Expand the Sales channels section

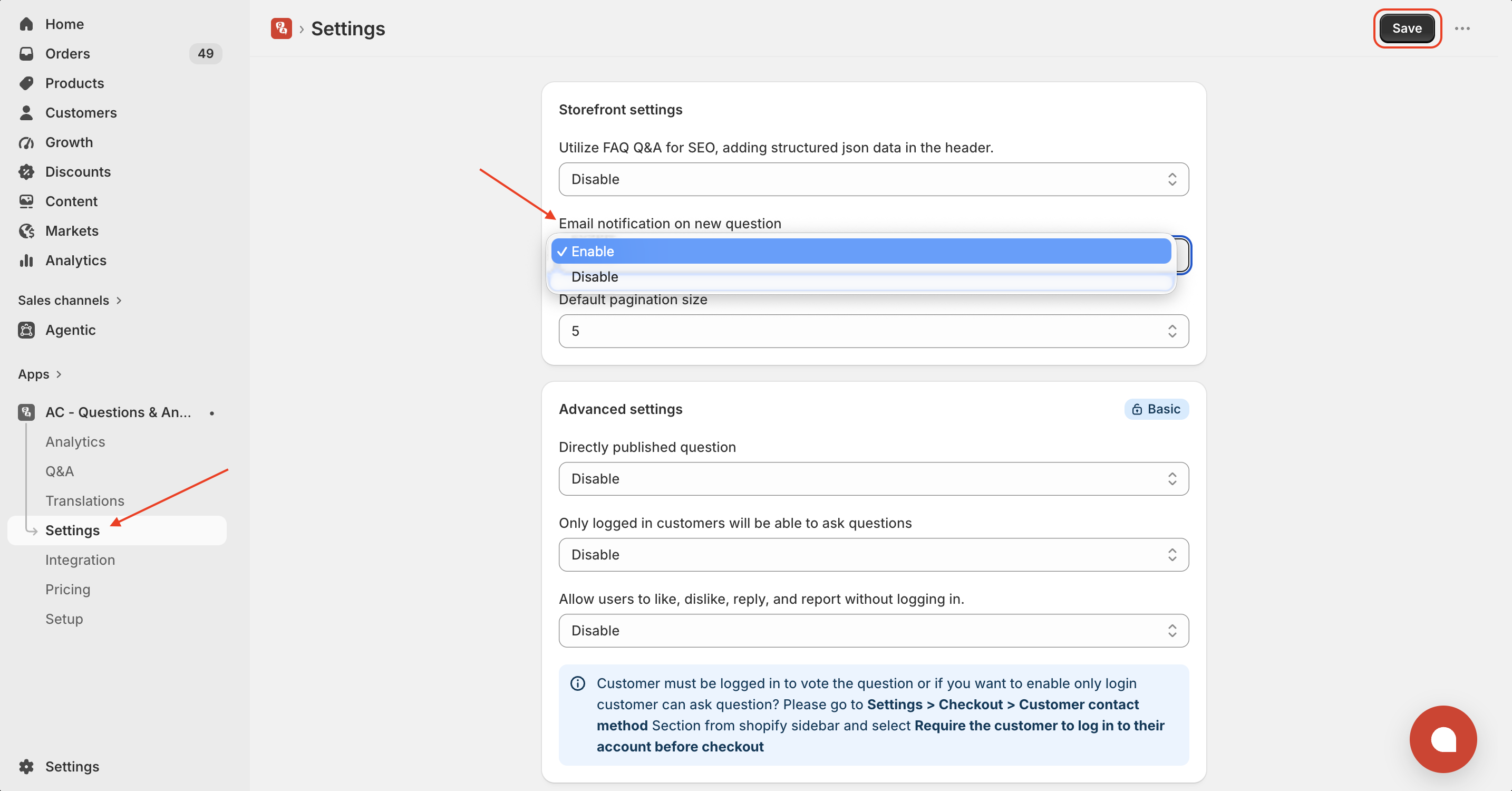tap(69, 300)
